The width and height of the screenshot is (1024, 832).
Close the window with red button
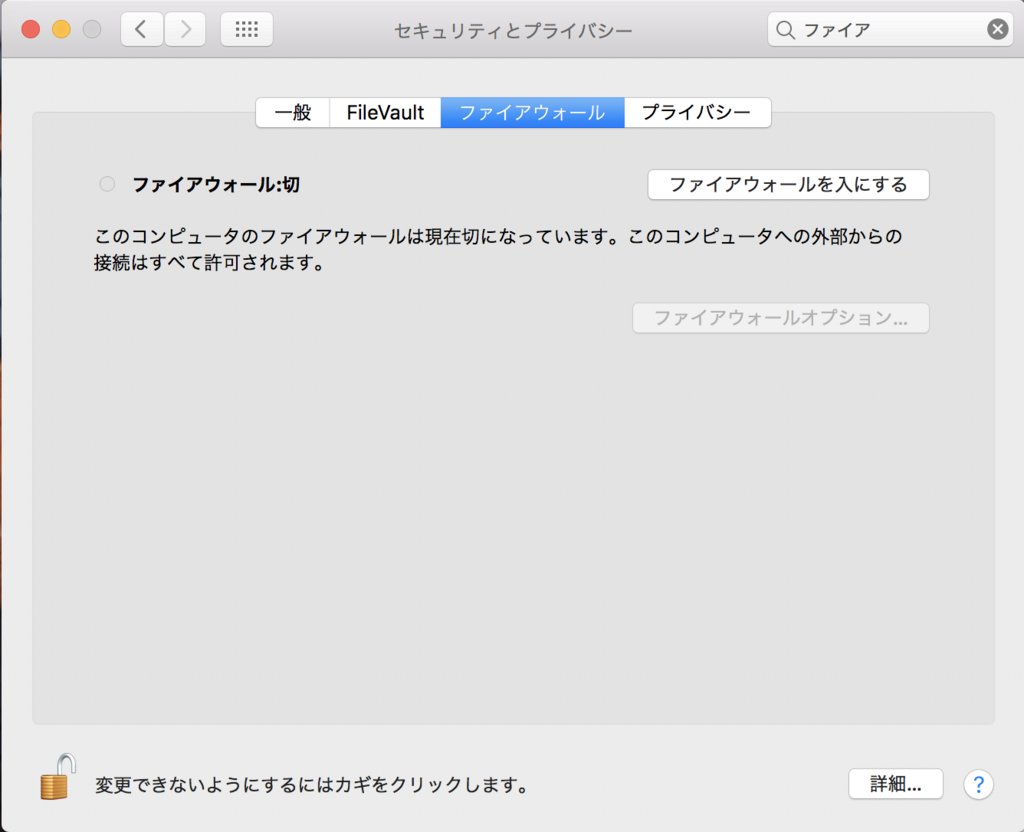31,29
